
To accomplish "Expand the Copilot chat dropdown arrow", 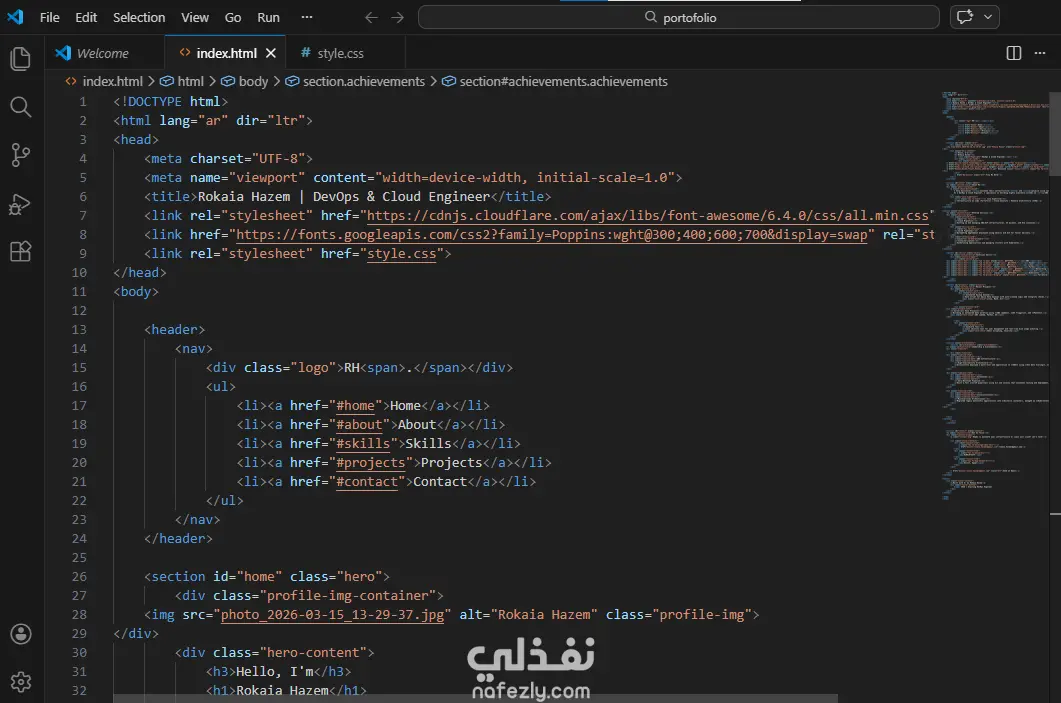I will click(x=988, y=17).
